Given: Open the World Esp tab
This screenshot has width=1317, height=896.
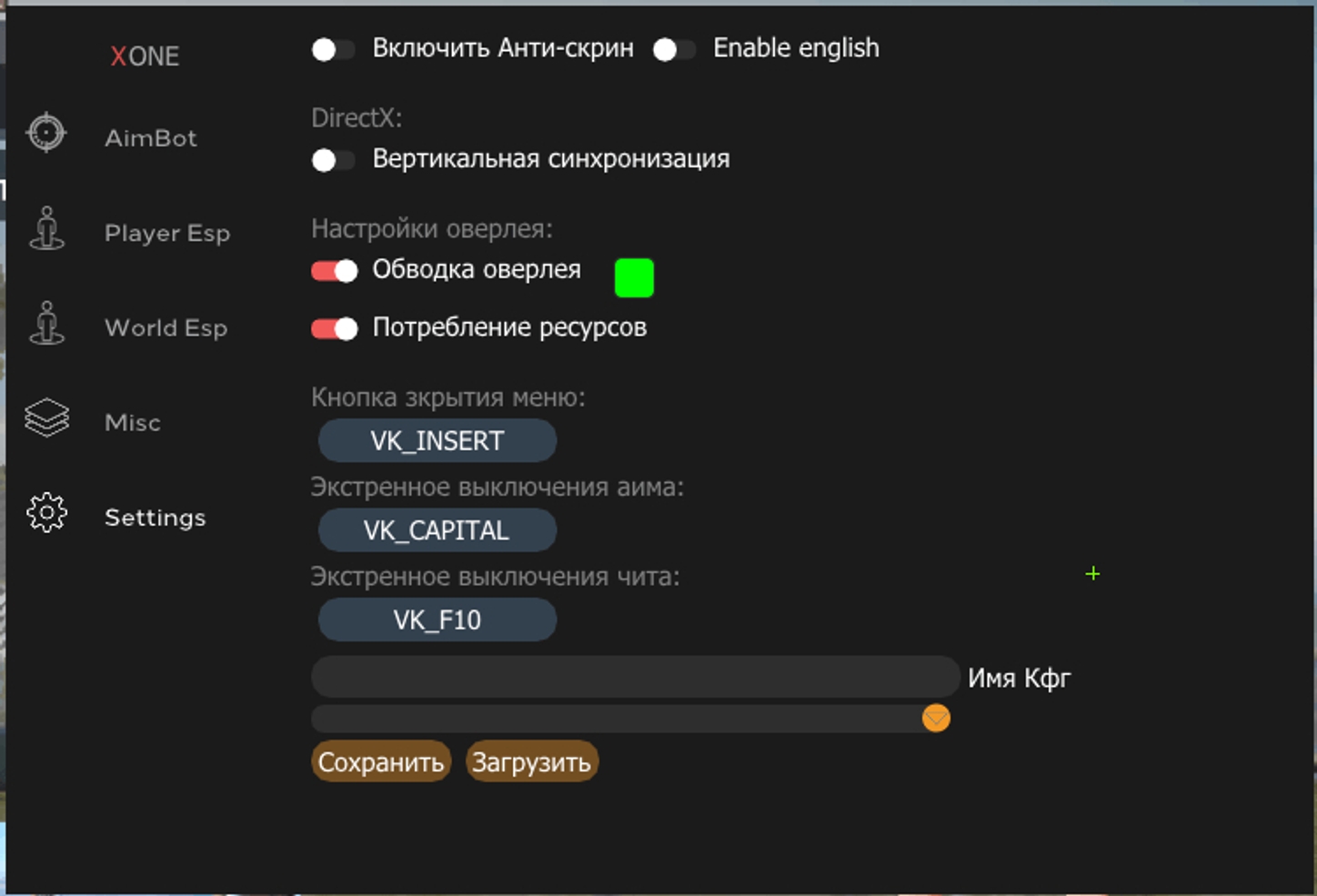Looking at the screenshot, I should coord(166,327).
